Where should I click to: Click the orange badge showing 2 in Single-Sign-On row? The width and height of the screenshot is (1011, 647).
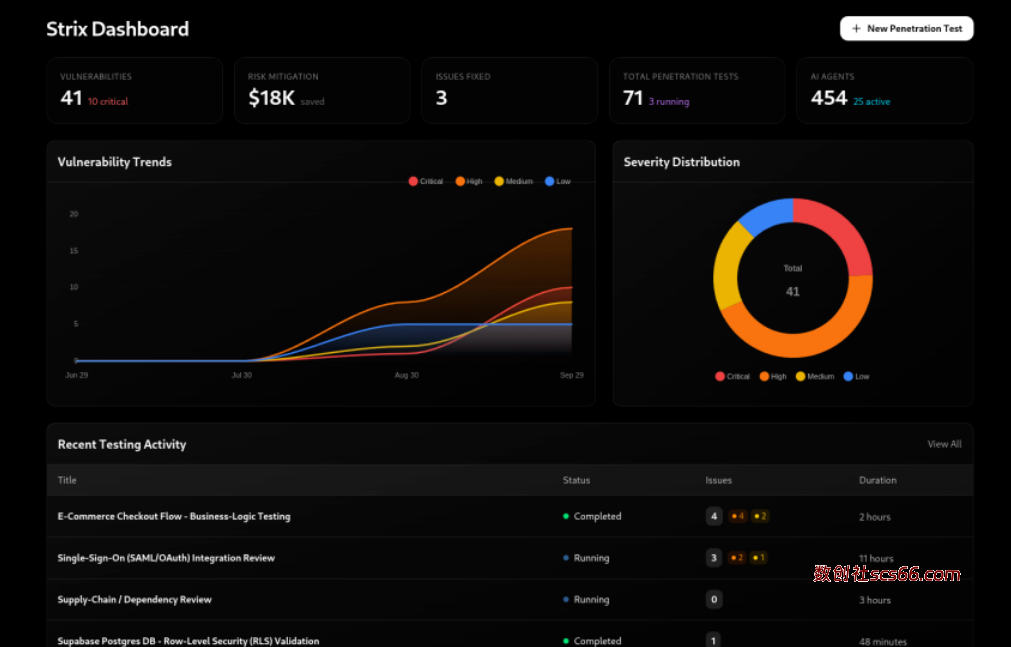tap(738, 558)
